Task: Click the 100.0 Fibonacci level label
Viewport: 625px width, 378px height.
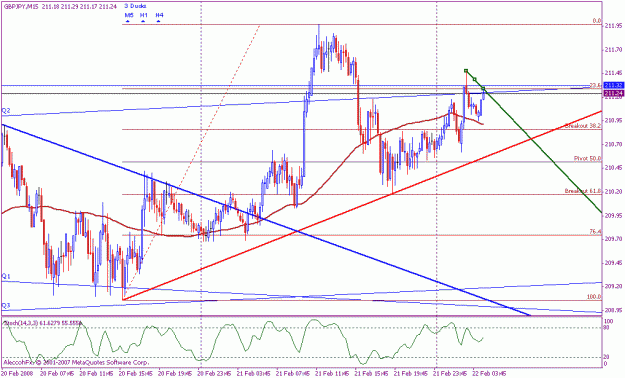Action: [x=594, y=297]
